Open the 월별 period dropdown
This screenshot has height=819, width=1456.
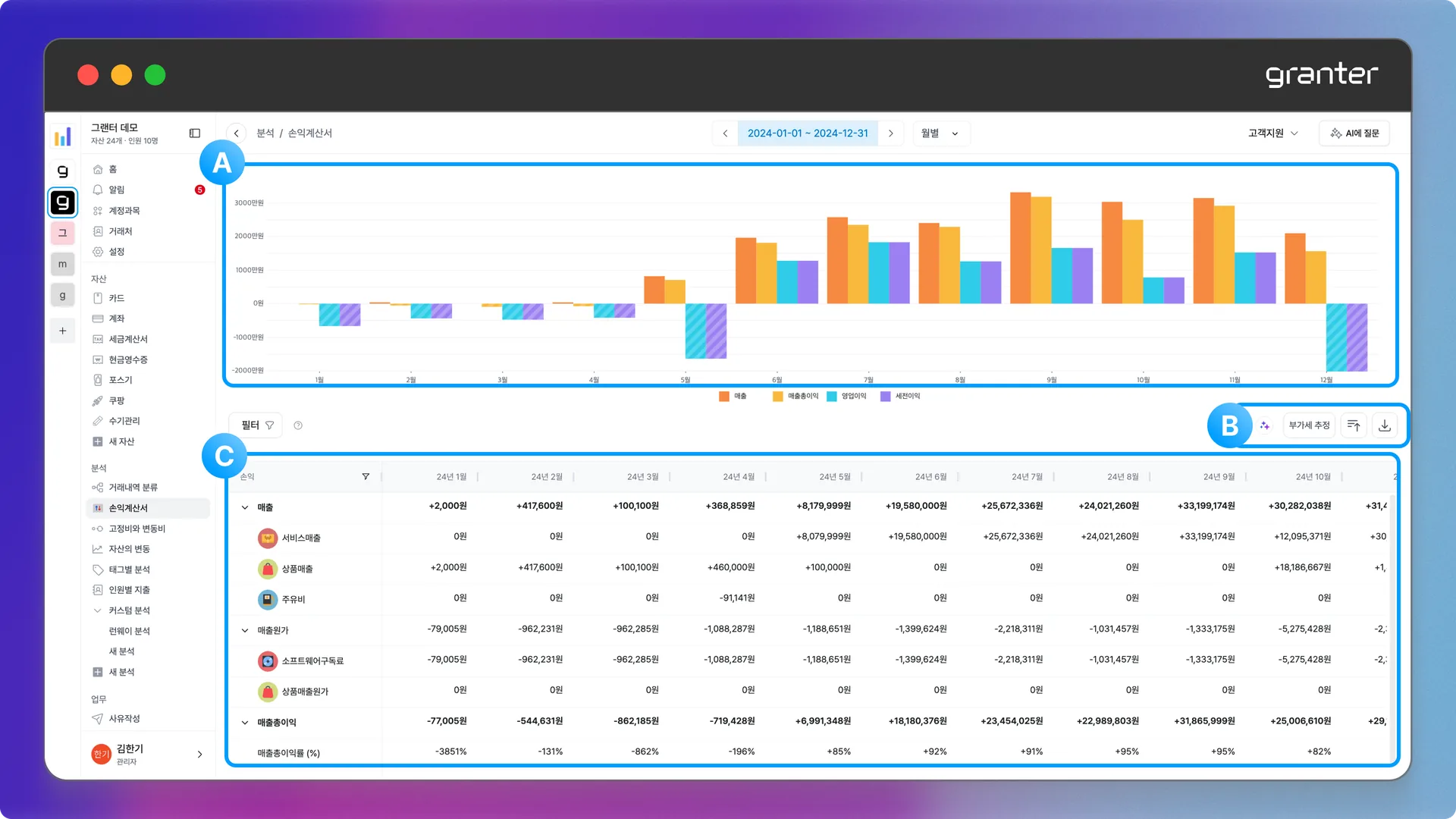coord(940,133)
